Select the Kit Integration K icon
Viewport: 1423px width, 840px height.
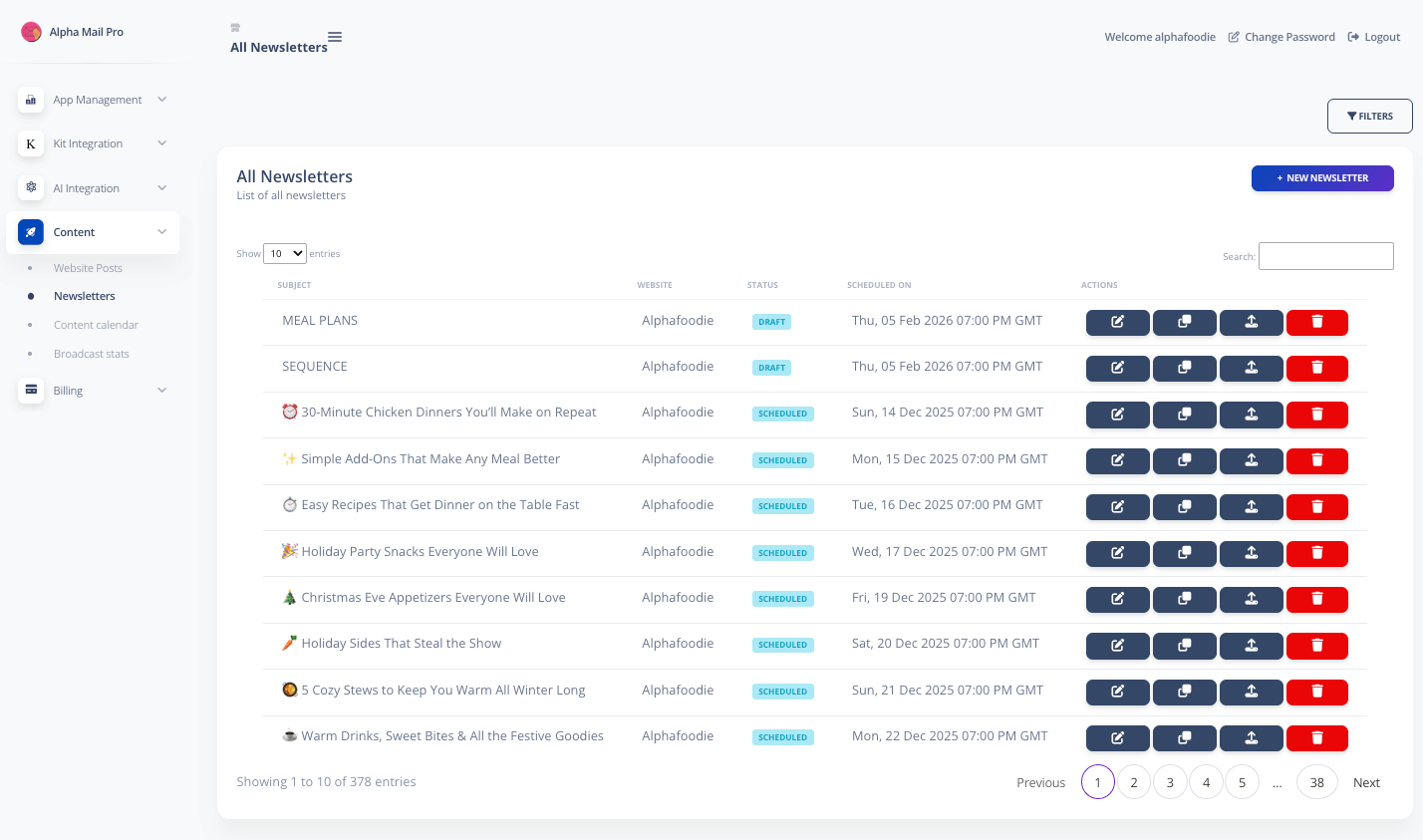tap(30, 142)
